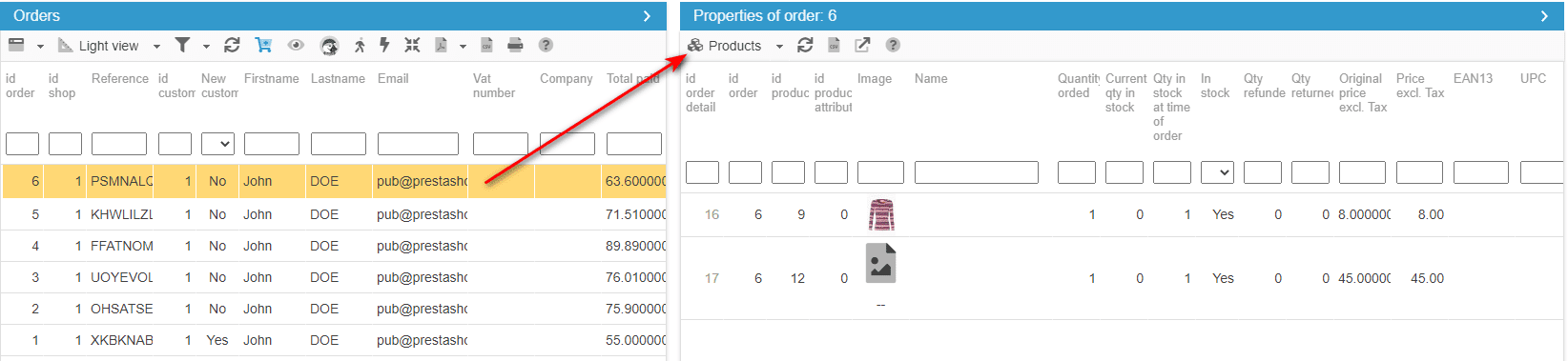The height and width of the screenshot is (361, 1568).
Task: Open the In stock filter dropdown
Action: coord(1217,172)
